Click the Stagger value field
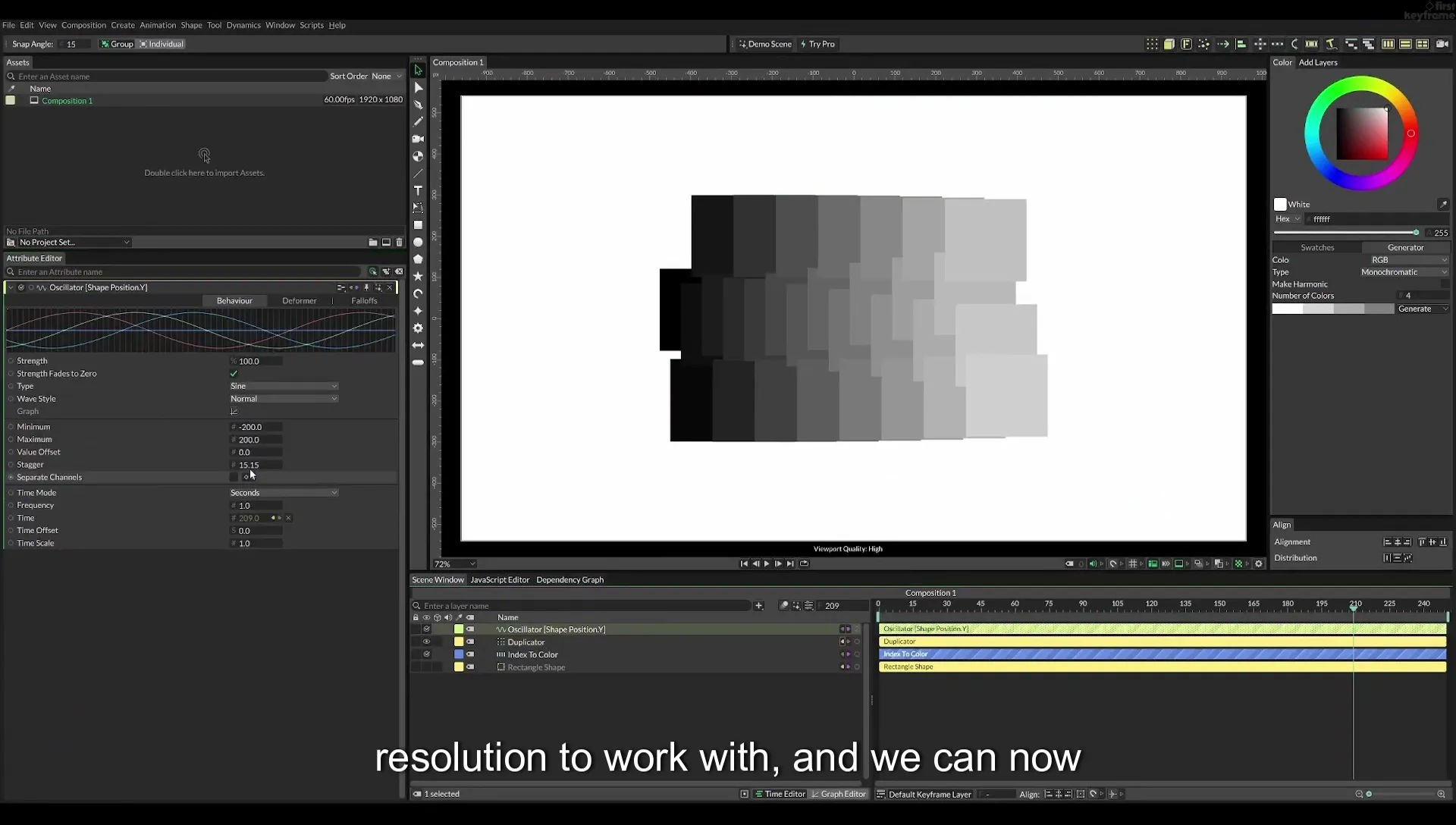Viewport: 1456px width, 825px height. (x=259, y=465)
